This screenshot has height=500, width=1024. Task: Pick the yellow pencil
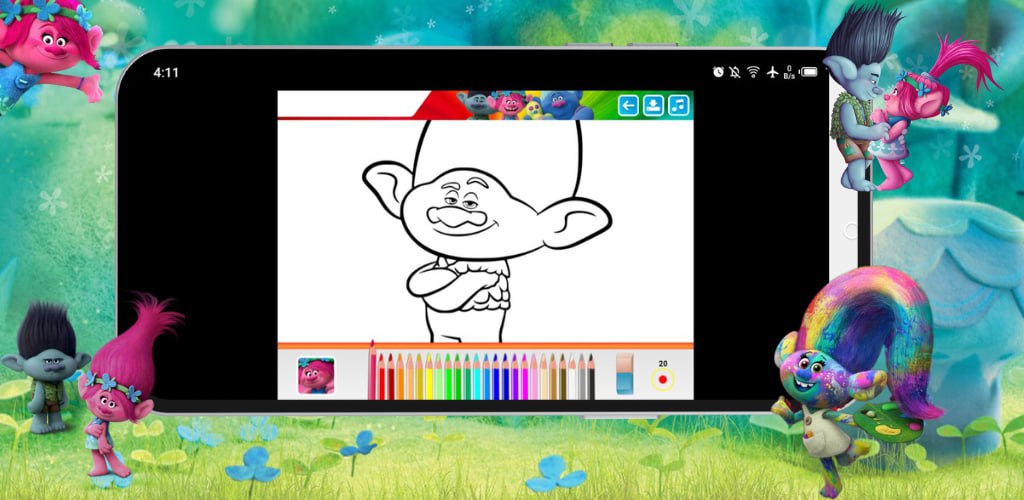click(429, 377)
